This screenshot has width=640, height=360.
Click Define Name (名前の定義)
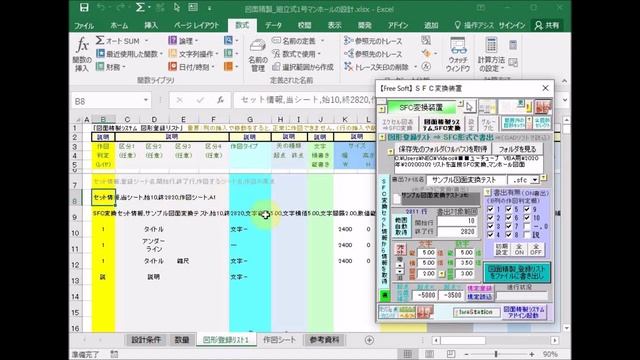pos(298,41)
